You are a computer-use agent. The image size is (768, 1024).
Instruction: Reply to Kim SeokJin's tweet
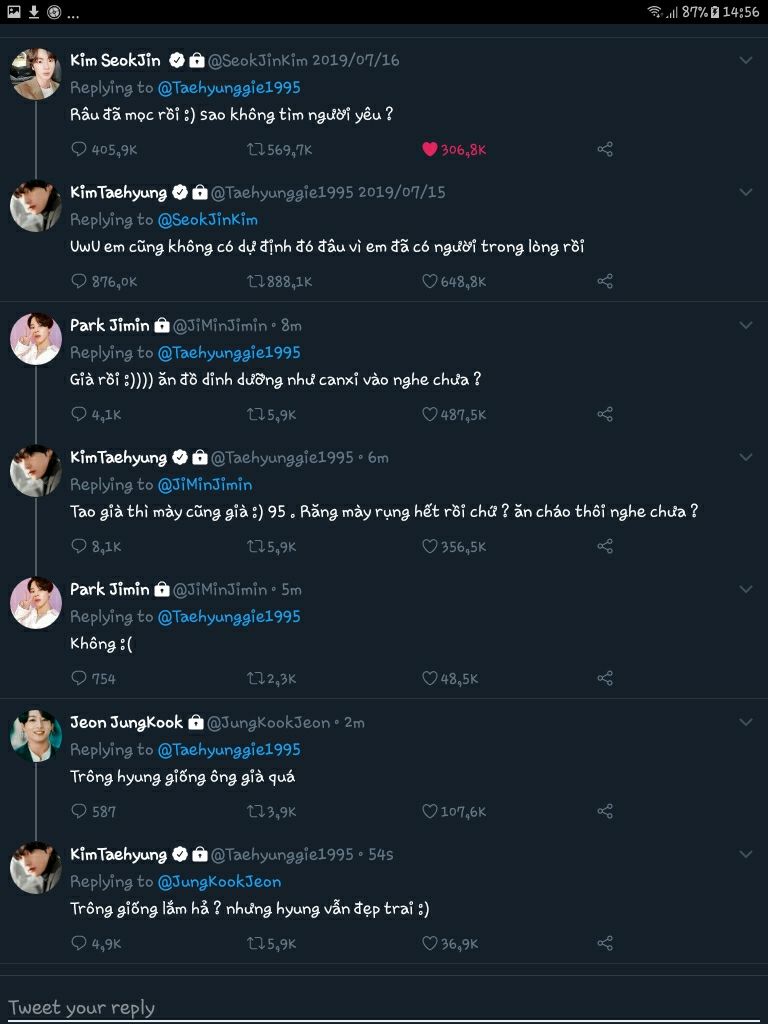point(79,149)
